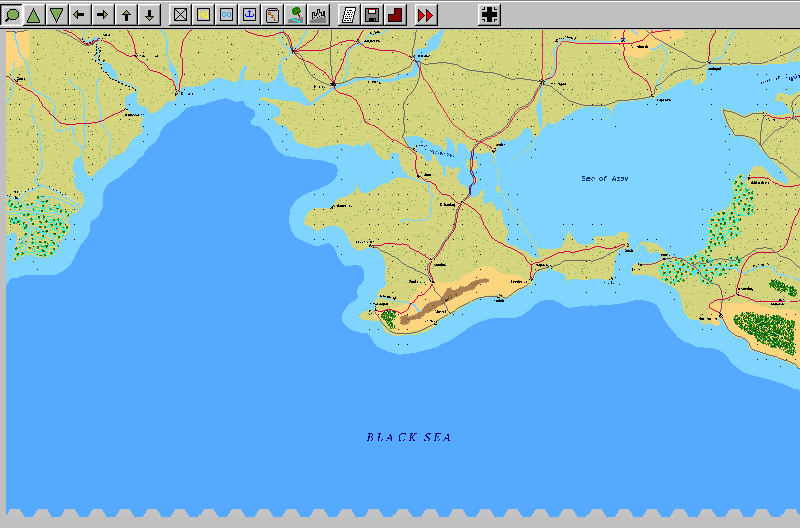The width and height of the screenshot is (800, 528).
Task: Toggle the blue infinity symbol button
Action: point(226,15)
